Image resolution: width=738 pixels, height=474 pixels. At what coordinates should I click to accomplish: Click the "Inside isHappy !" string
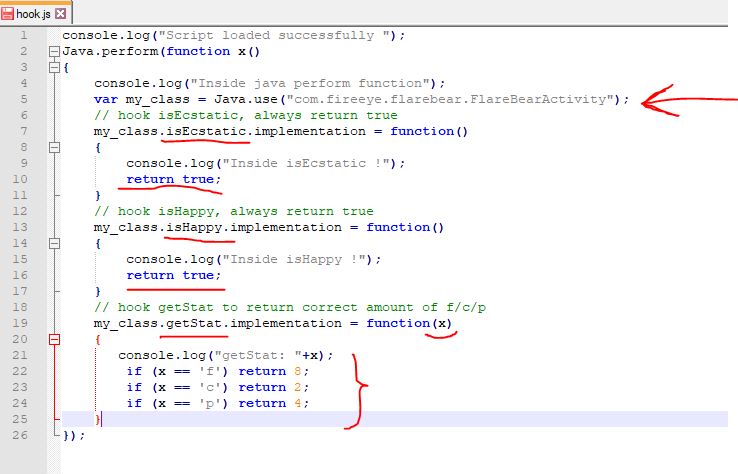297,259
